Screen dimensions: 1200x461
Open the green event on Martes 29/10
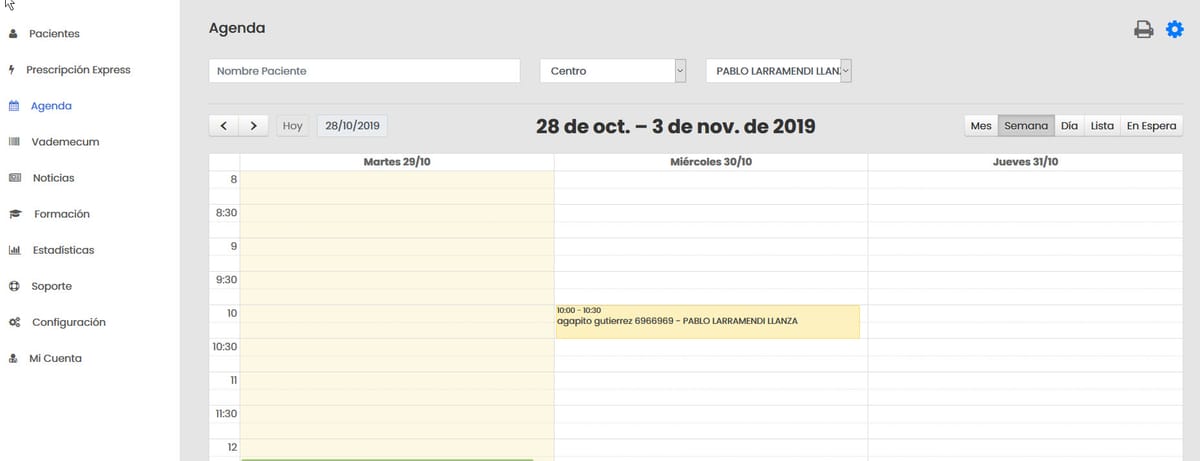(387, 459)
